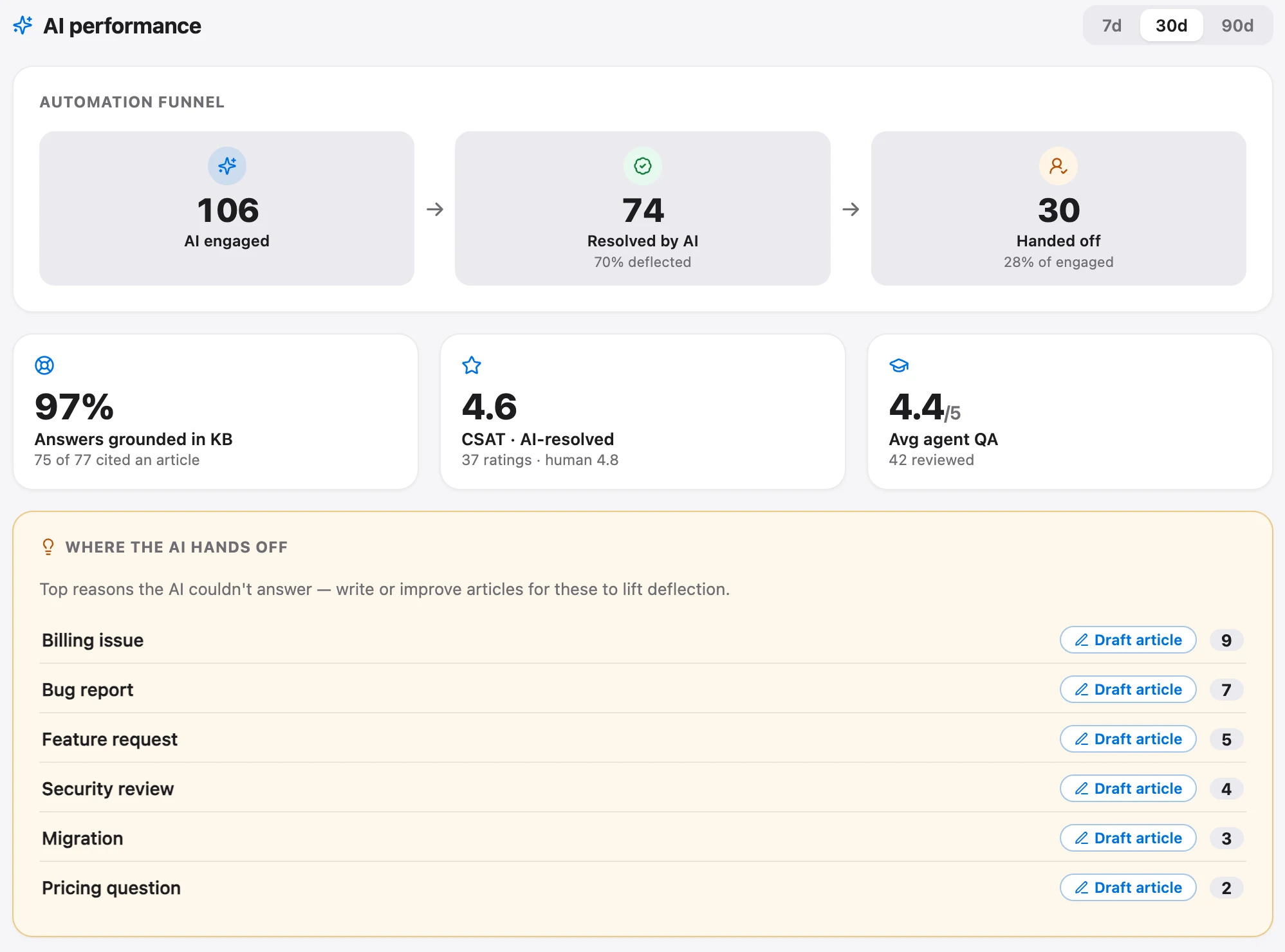This screenshot has width=1285, height=952.
Task: Click the count badge 2 for Pricing question
Action: click(1226, 888)
